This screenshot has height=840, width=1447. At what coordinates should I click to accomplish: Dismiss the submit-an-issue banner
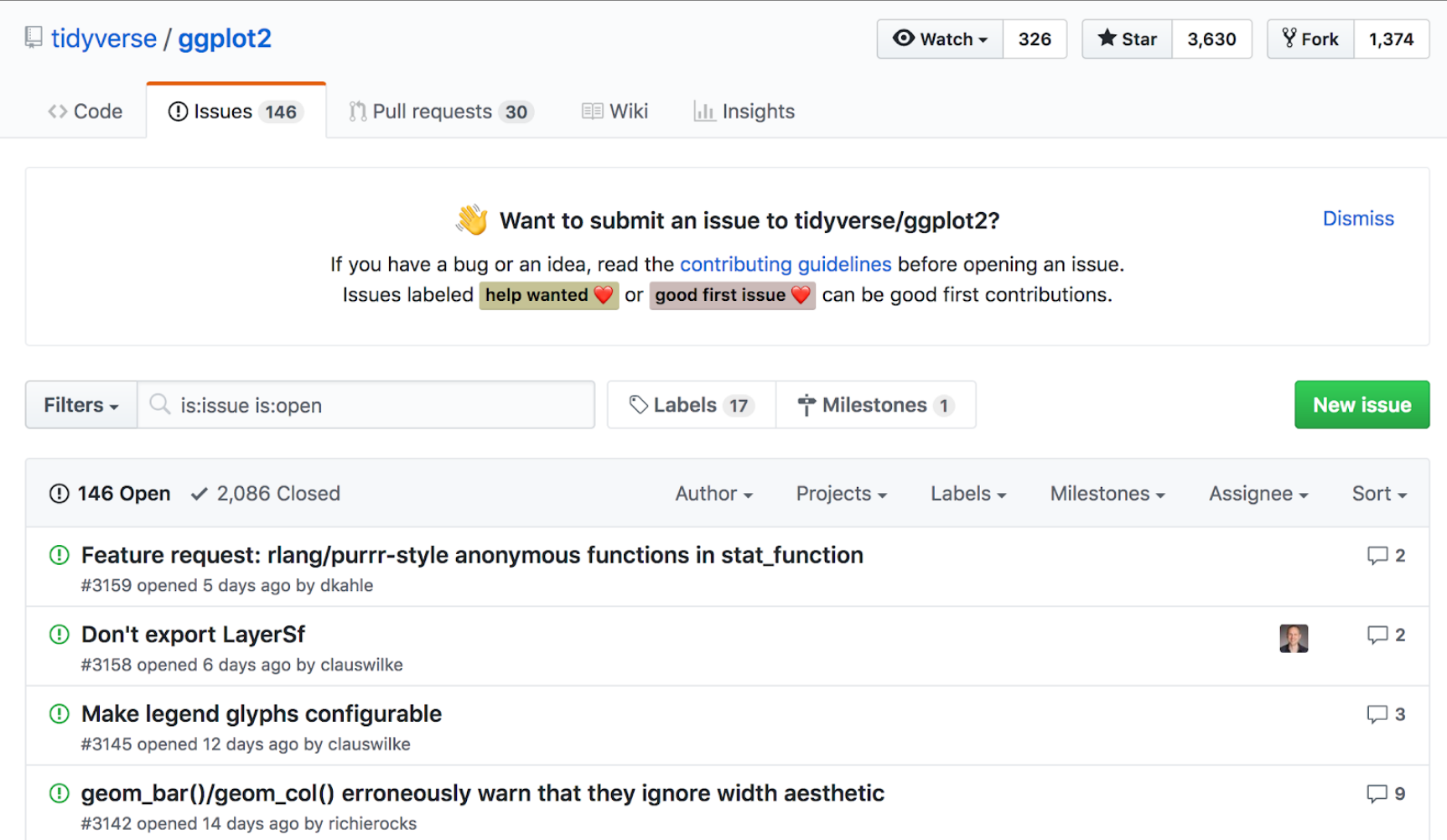point(1358,219)
